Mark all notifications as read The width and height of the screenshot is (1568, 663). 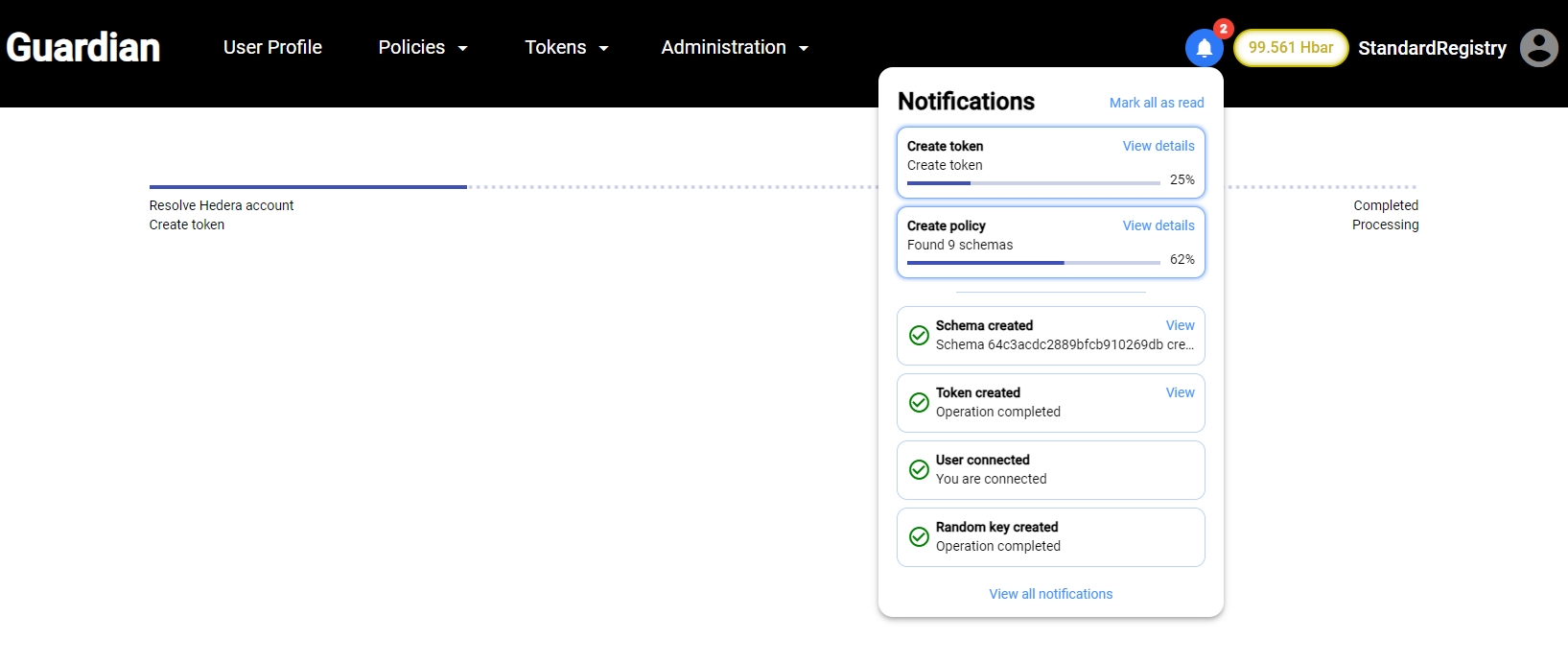tap(1156, 103)
